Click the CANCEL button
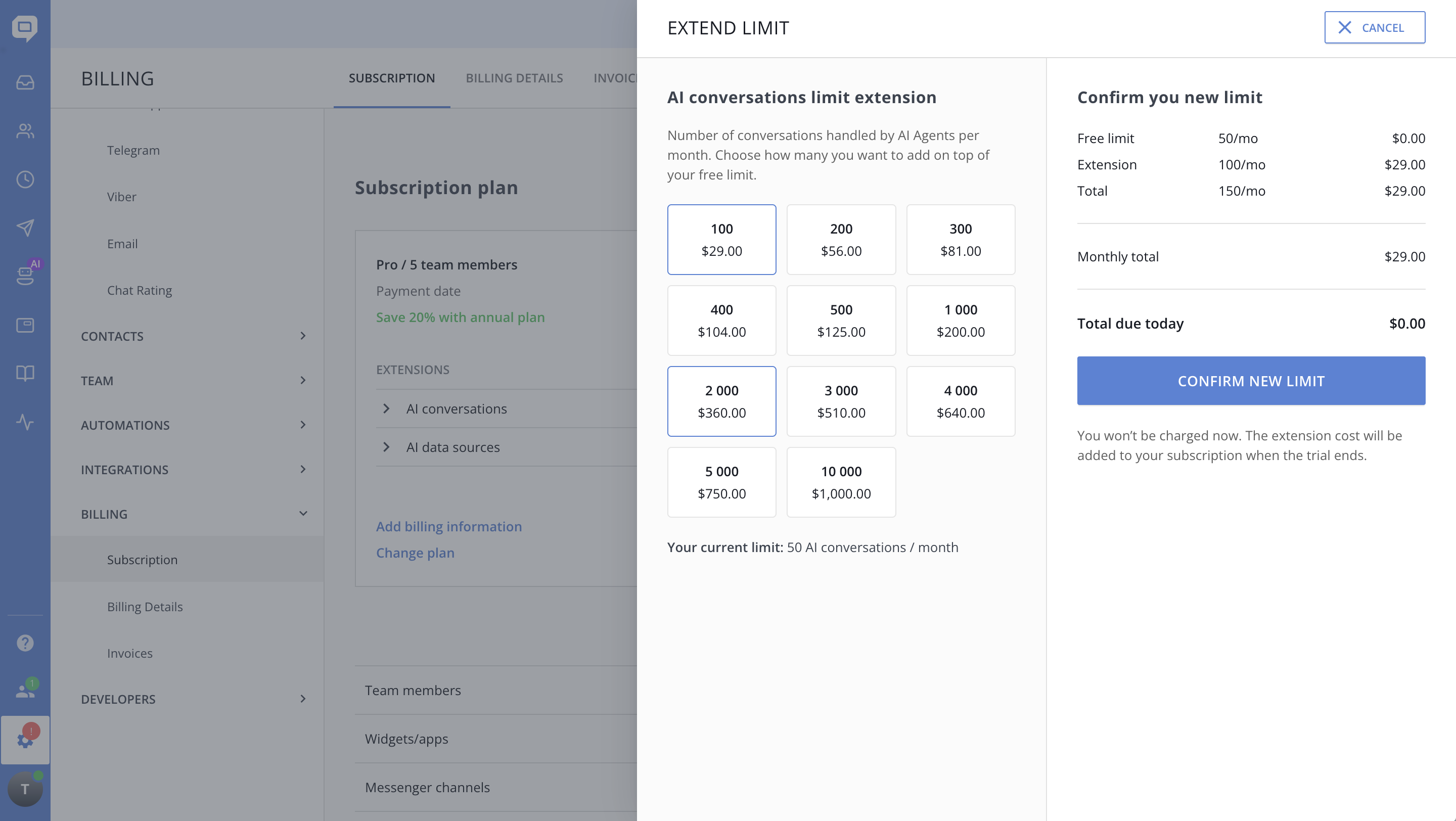1456x821 pixels. click(x=1375, y=28)
